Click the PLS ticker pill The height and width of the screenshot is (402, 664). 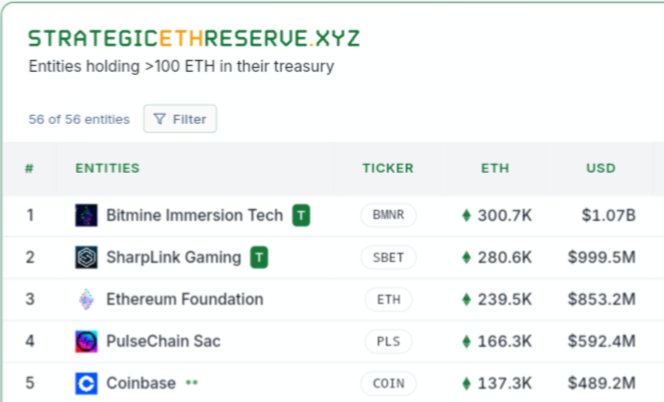coord(388,341)
